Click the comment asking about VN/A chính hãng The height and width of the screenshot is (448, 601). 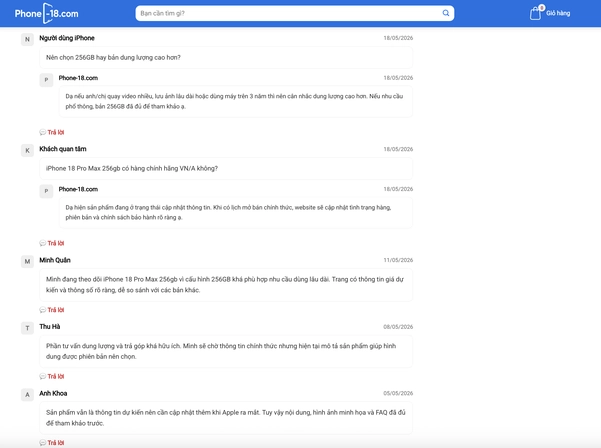[x=226, y=168]
